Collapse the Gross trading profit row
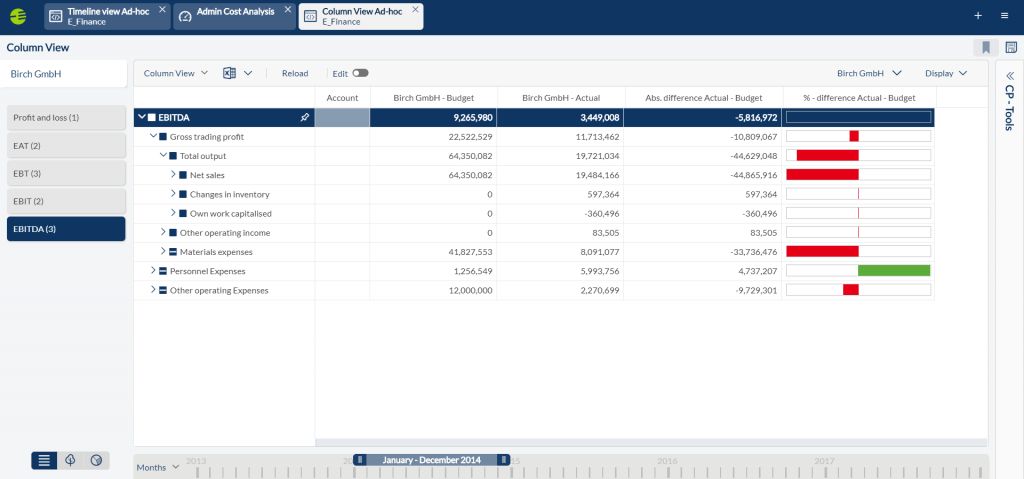The width and height of the screenshot is (1024, 479). tap(153, 137)
